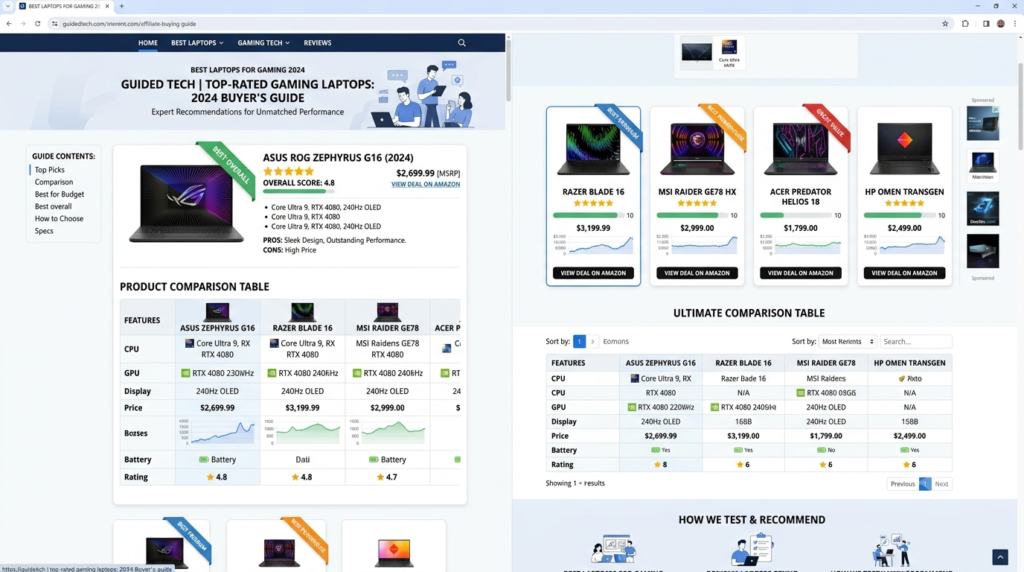Click the left page vertical scrollbar

tap(508, 69)
